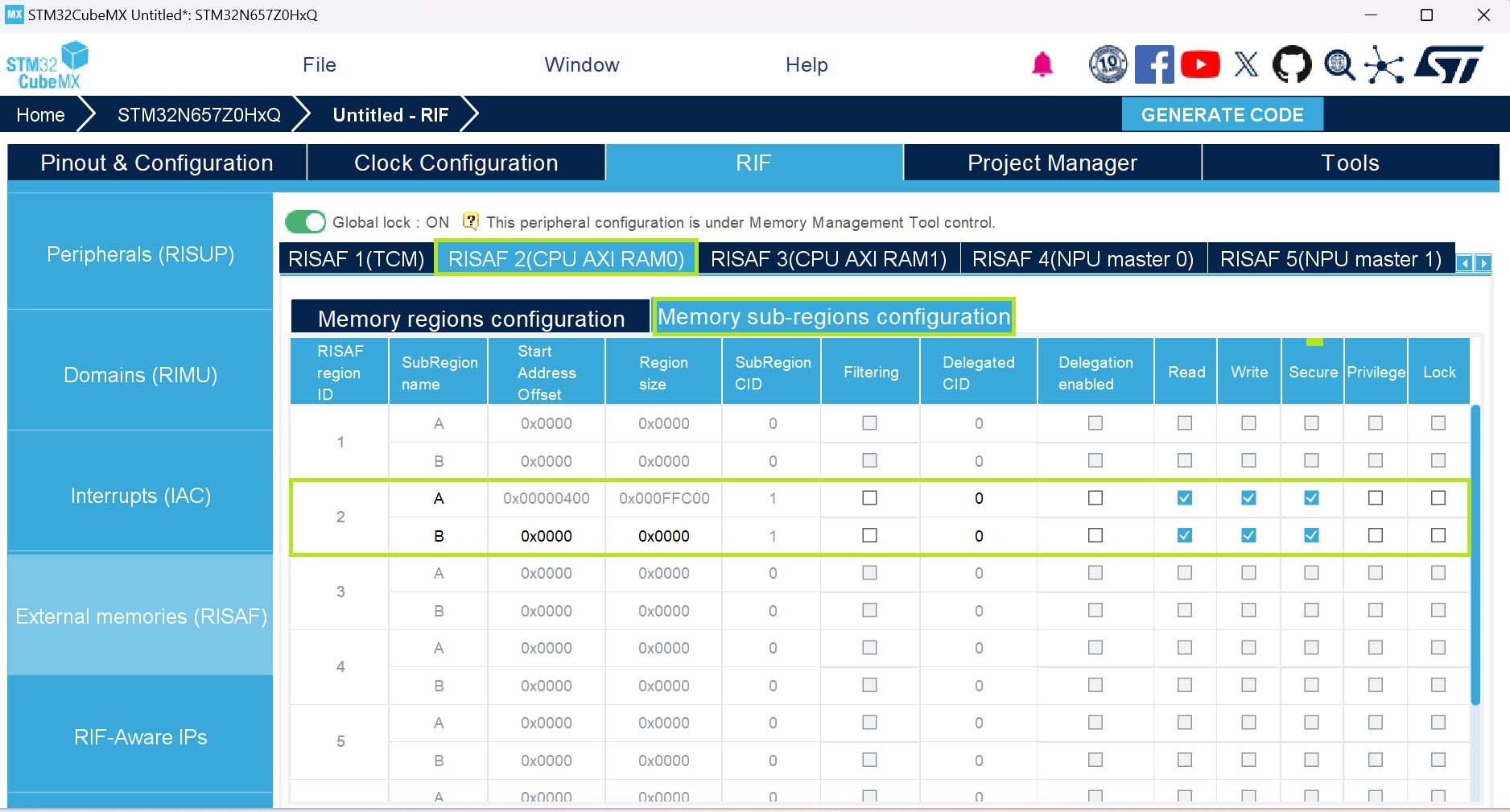The image size is (1510, 812).
Task: Open the Tools tab
Action: [1351, 163]
